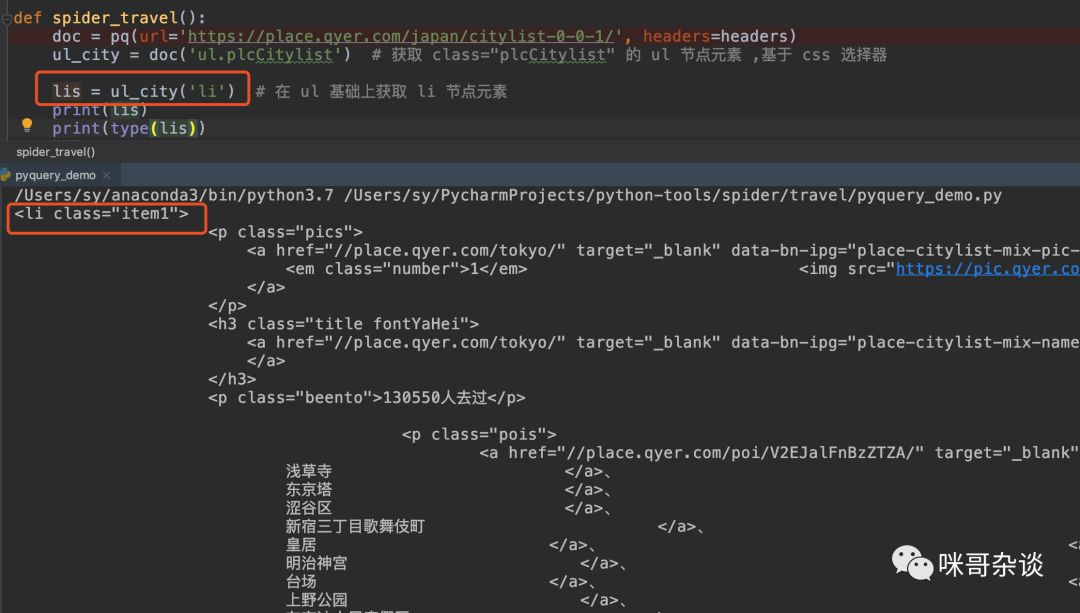Image resolution: width=1080 pixels, height=613 pixels.
Task: Click the '130550人去过' beento paragraph line
Action: [366, 397]
